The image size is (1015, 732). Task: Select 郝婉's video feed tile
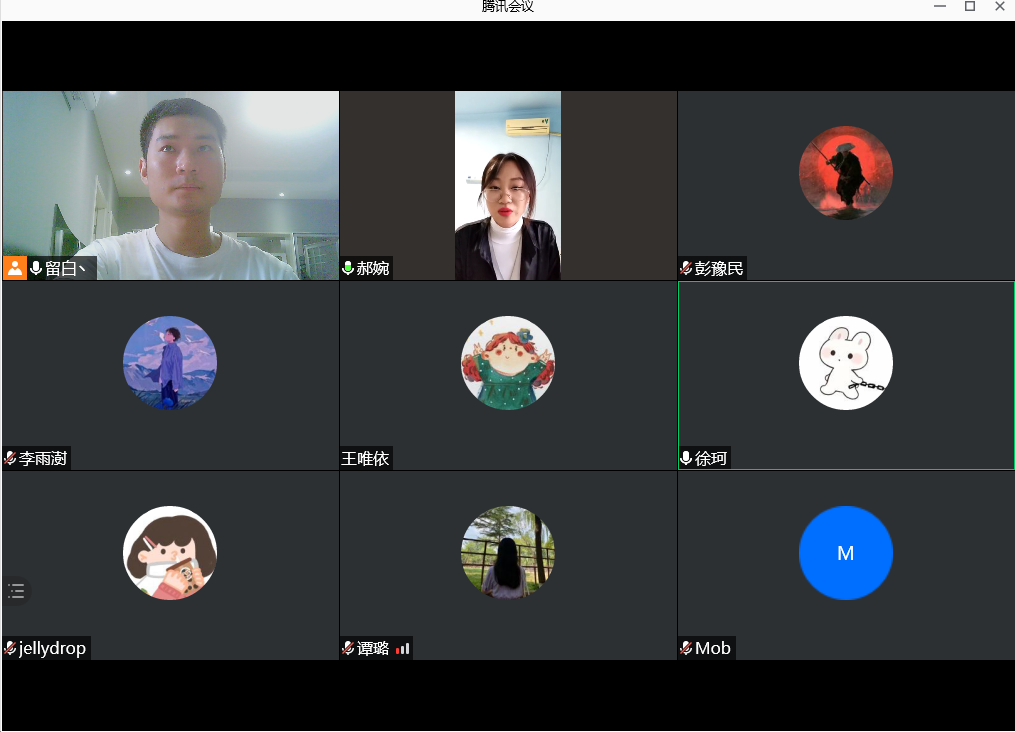click(507, 185)
